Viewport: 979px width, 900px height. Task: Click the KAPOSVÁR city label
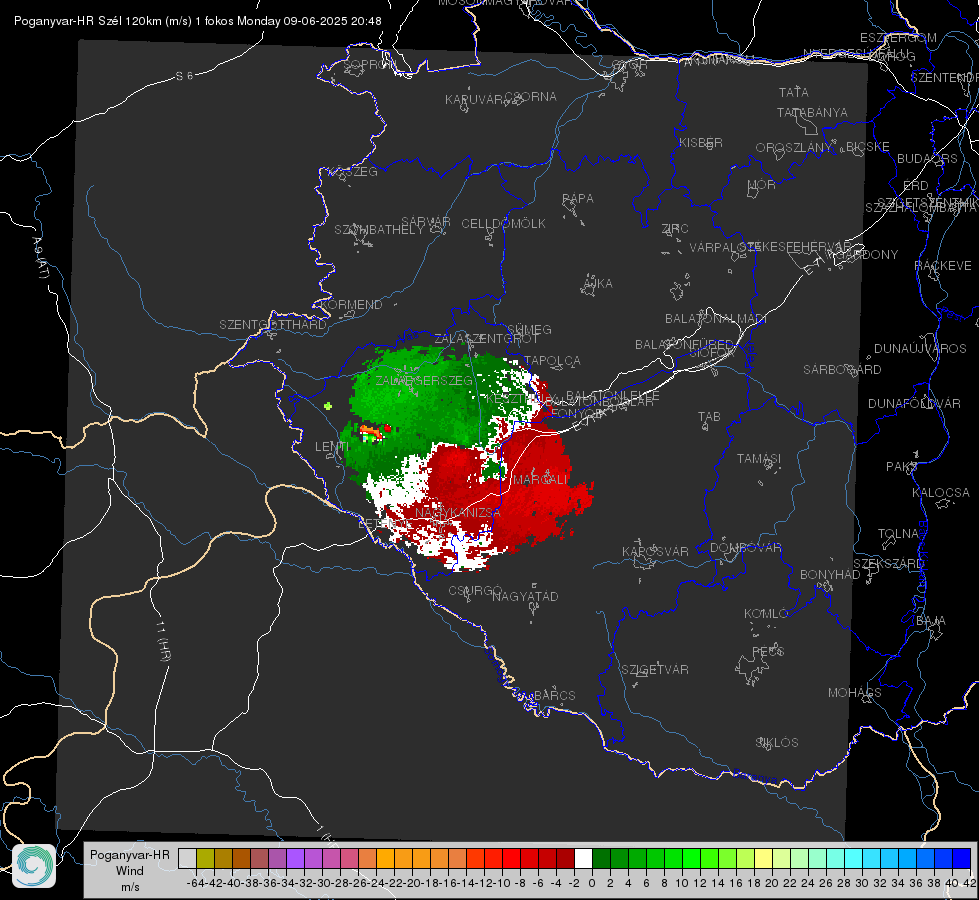655,551
